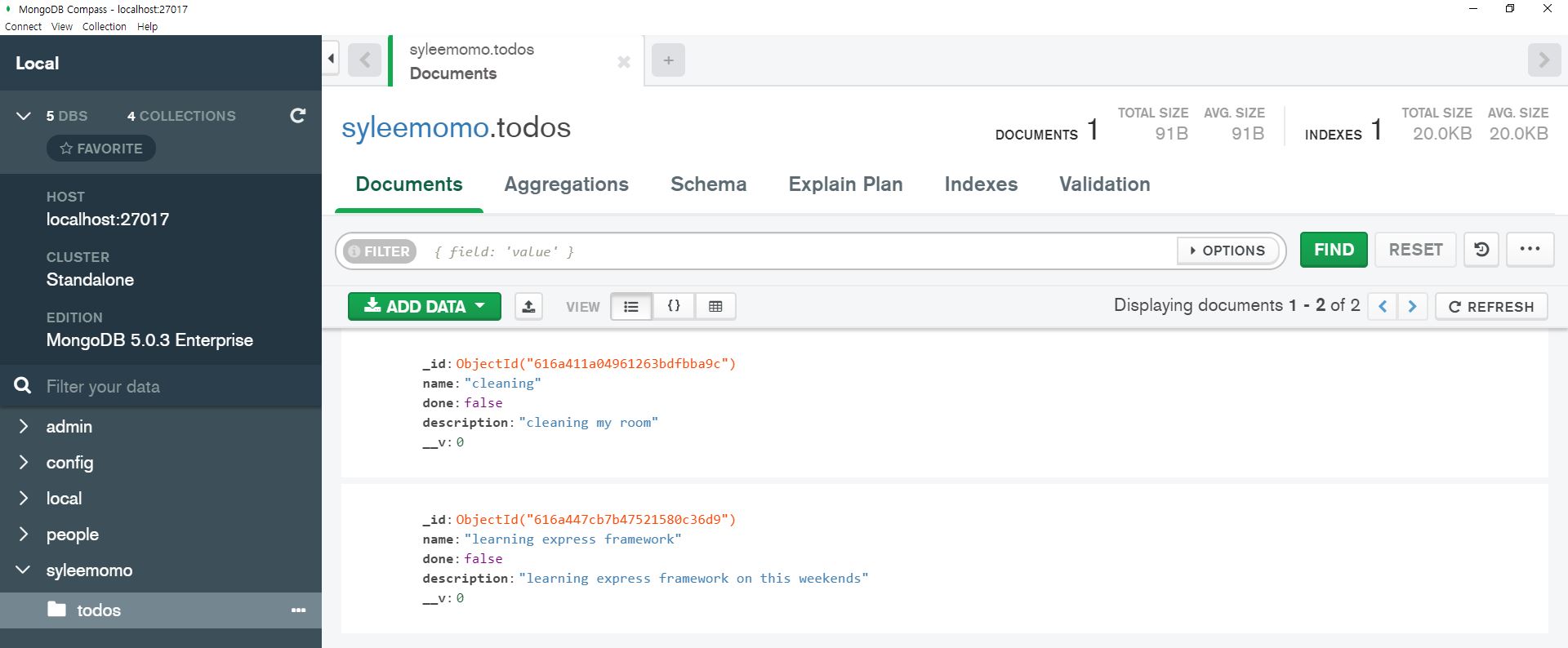This screenshot has height=648, width=1568.
Task: Open the View menu
Action: tap(62, 26)
